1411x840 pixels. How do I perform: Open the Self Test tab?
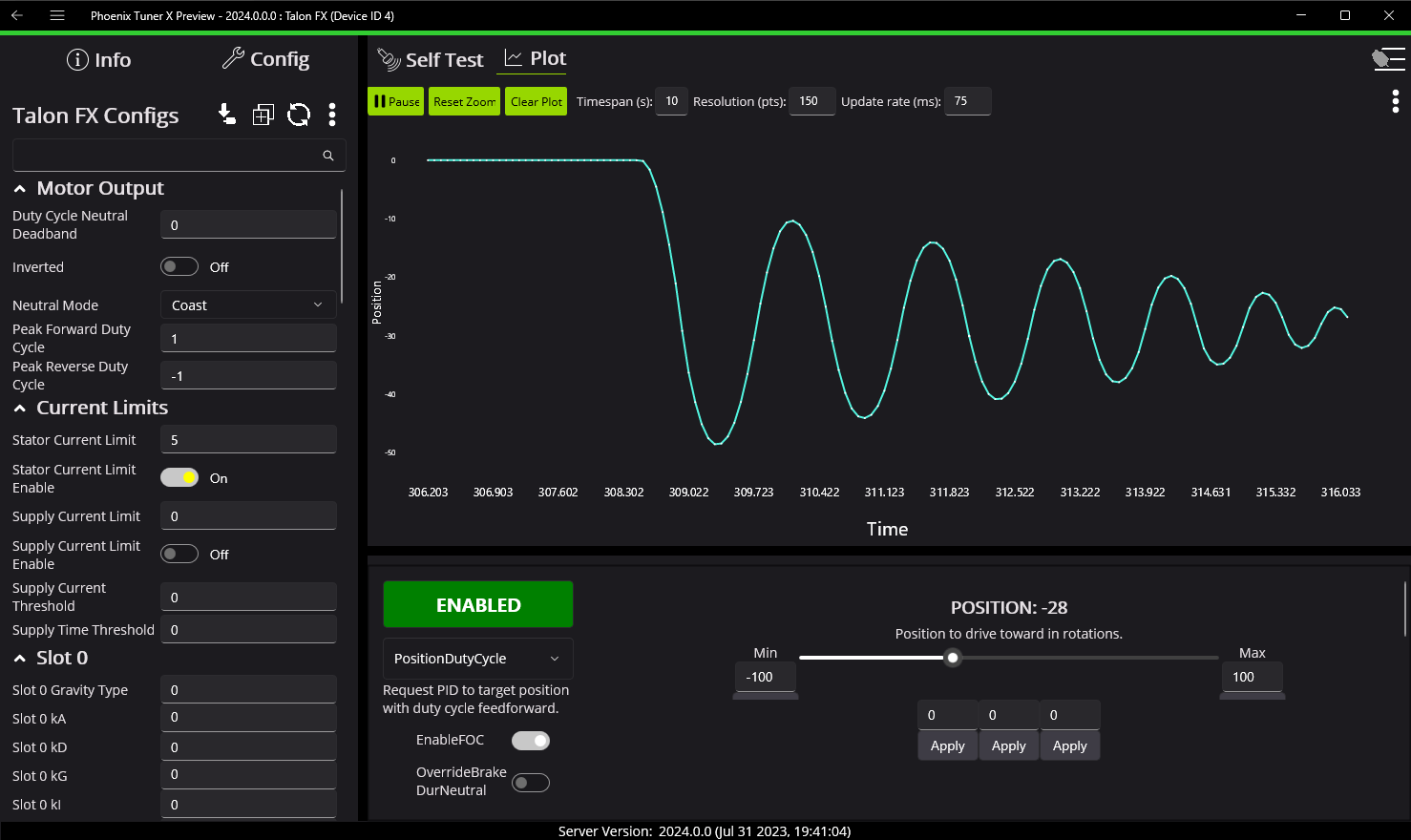(x=431, y=59)
